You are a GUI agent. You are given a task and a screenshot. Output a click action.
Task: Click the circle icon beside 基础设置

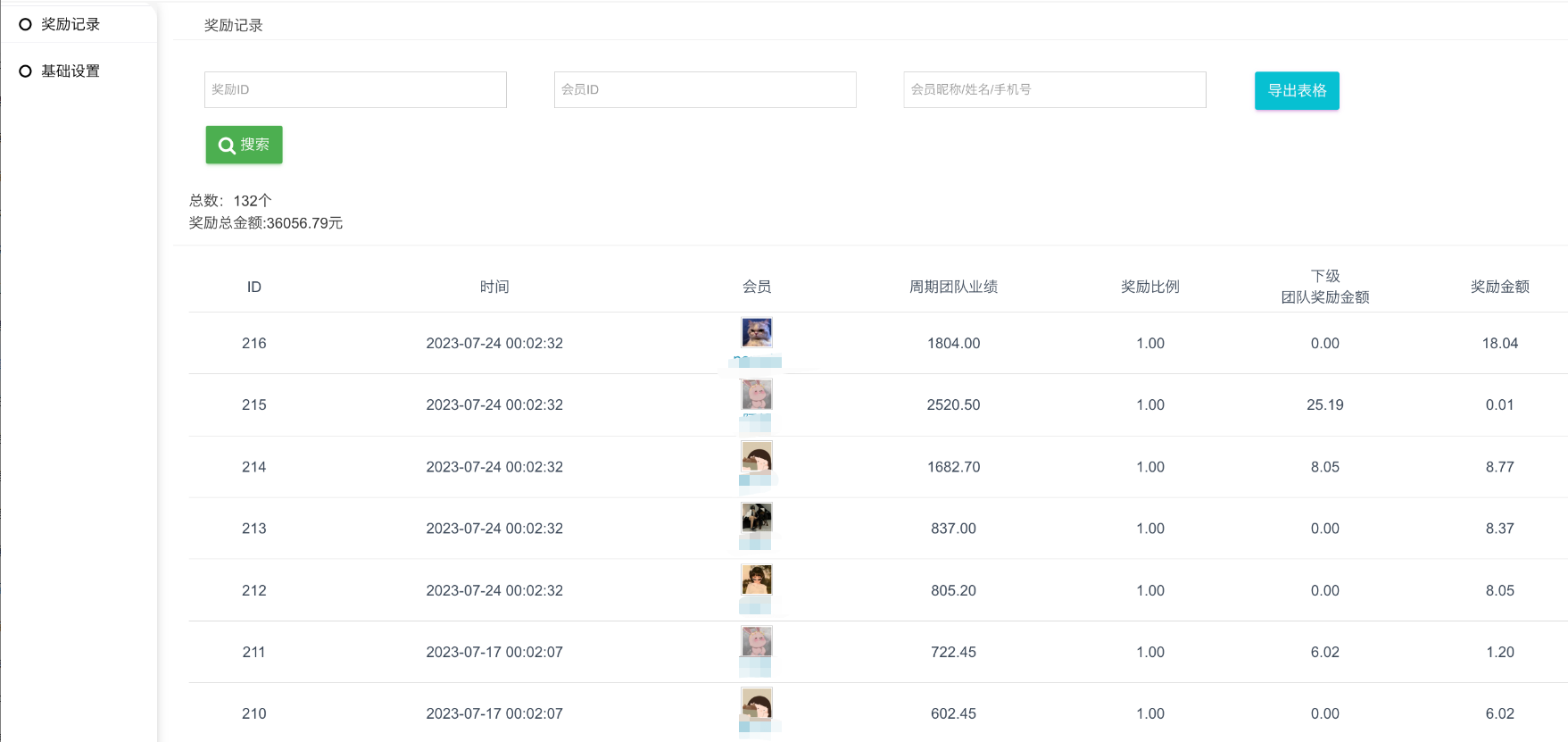point(25,71)
